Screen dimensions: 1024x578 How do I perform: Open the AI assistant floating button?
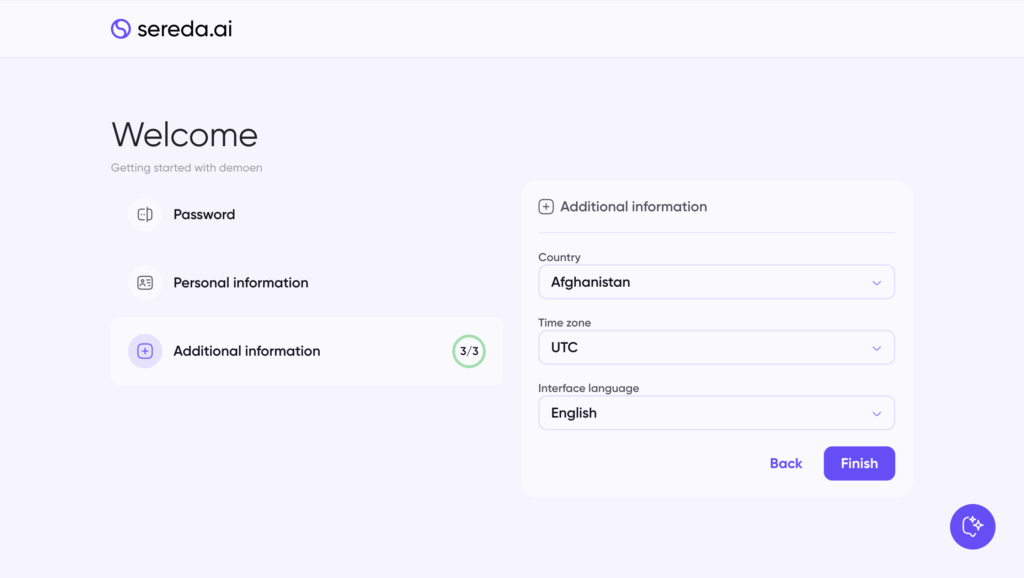coord(972,526)
